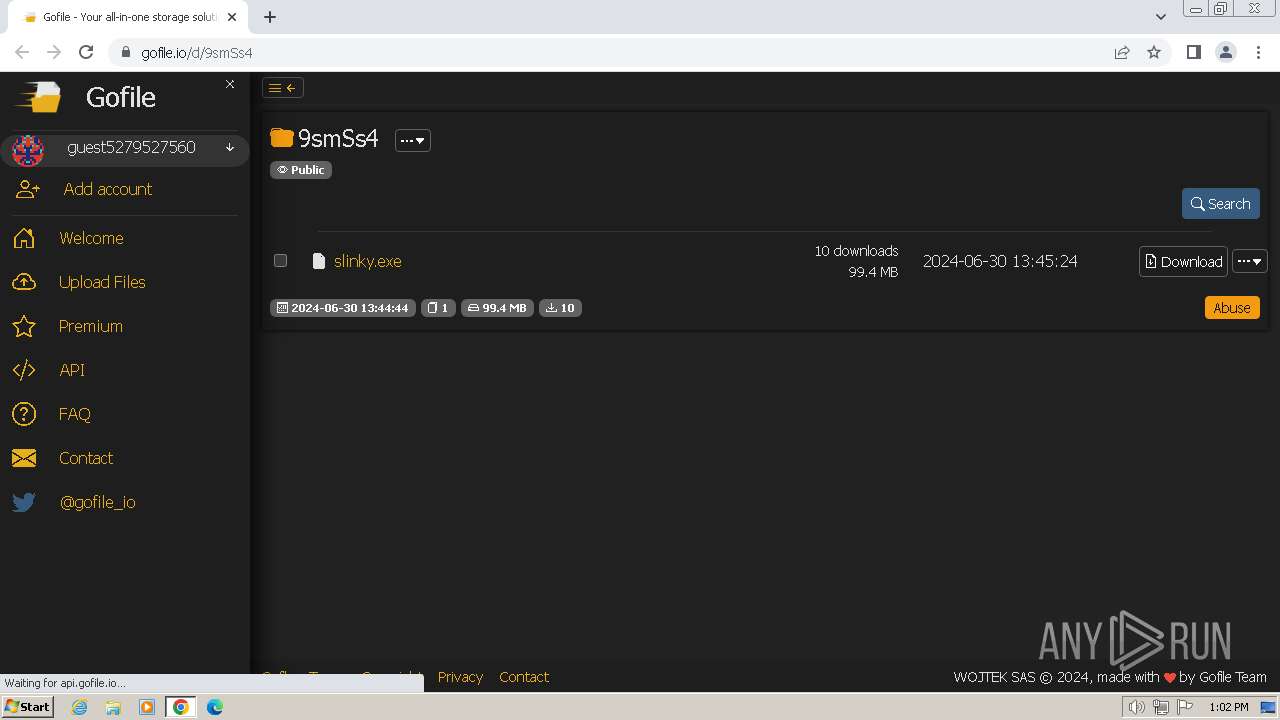The image size is (1280, 720).
Task: Open the Contact sidebar menu item
Action: click(x=86, y=458)
